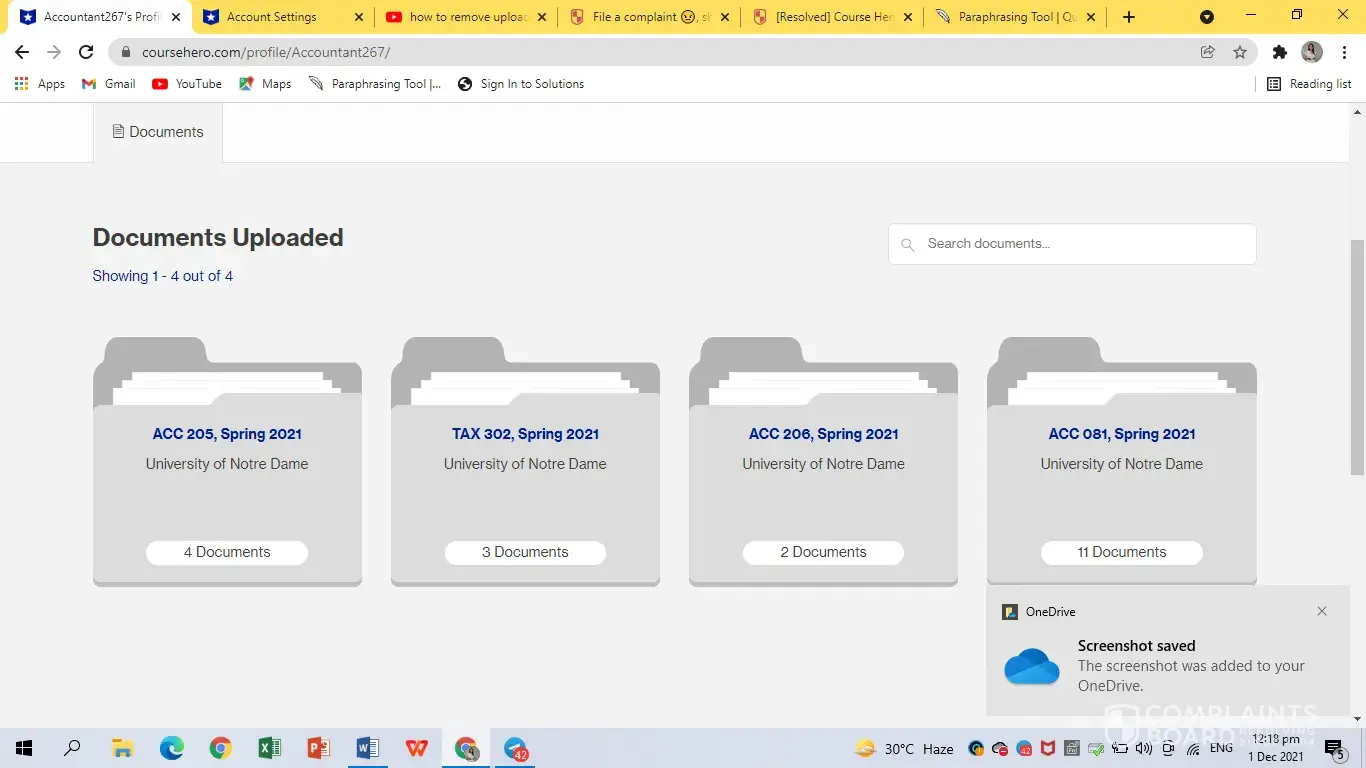This screenshot has width=1366, height=768.
Task: Open Microsoft Edge from the taskbar
Action: click(172, 748)
